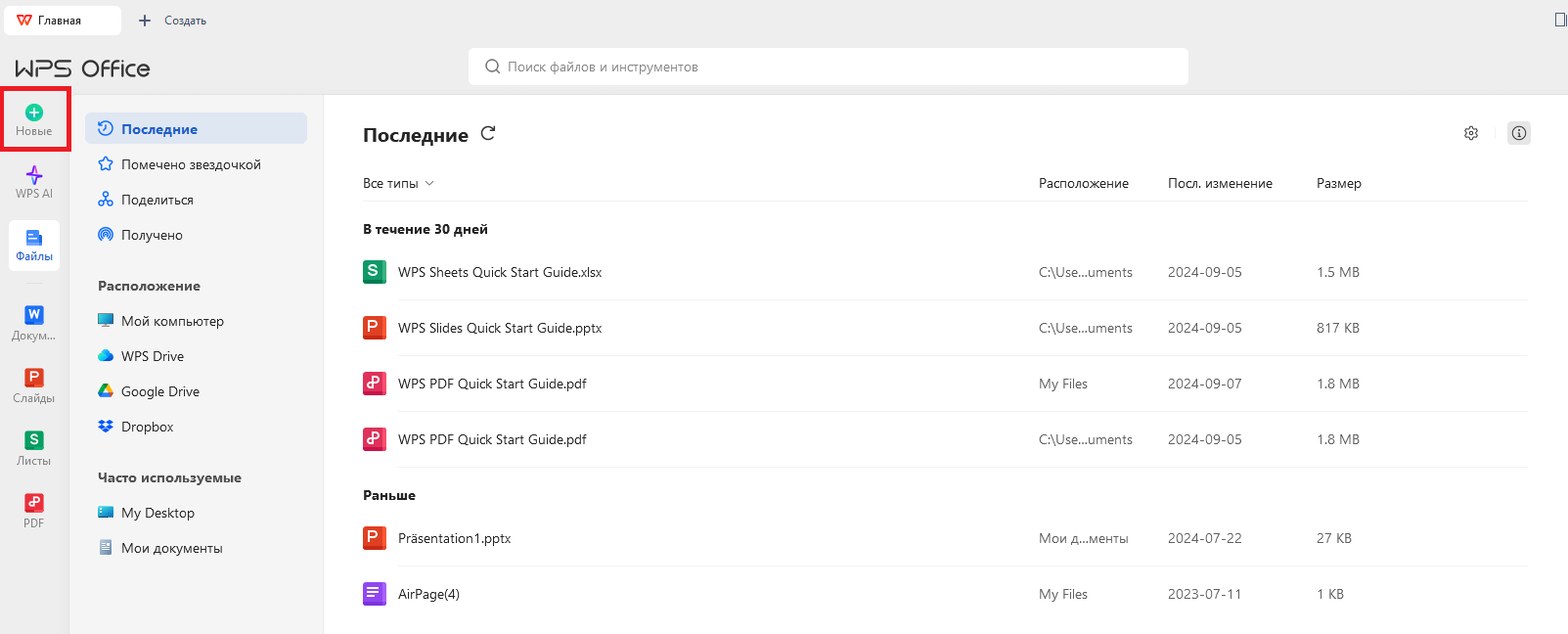Open the Поделиться section
The height and width of the screenshot is (634, 1568).
pyautogui.click(x=157, y=200)
